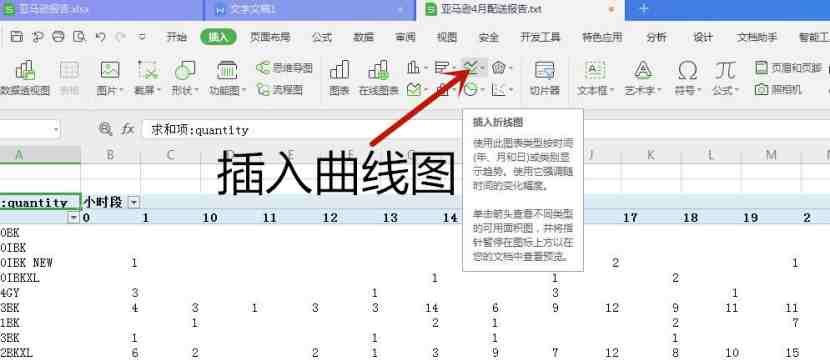Viewport: 830px width, 362px height.
Task: Click the 艺术字 word art icon
Action: 643,78
